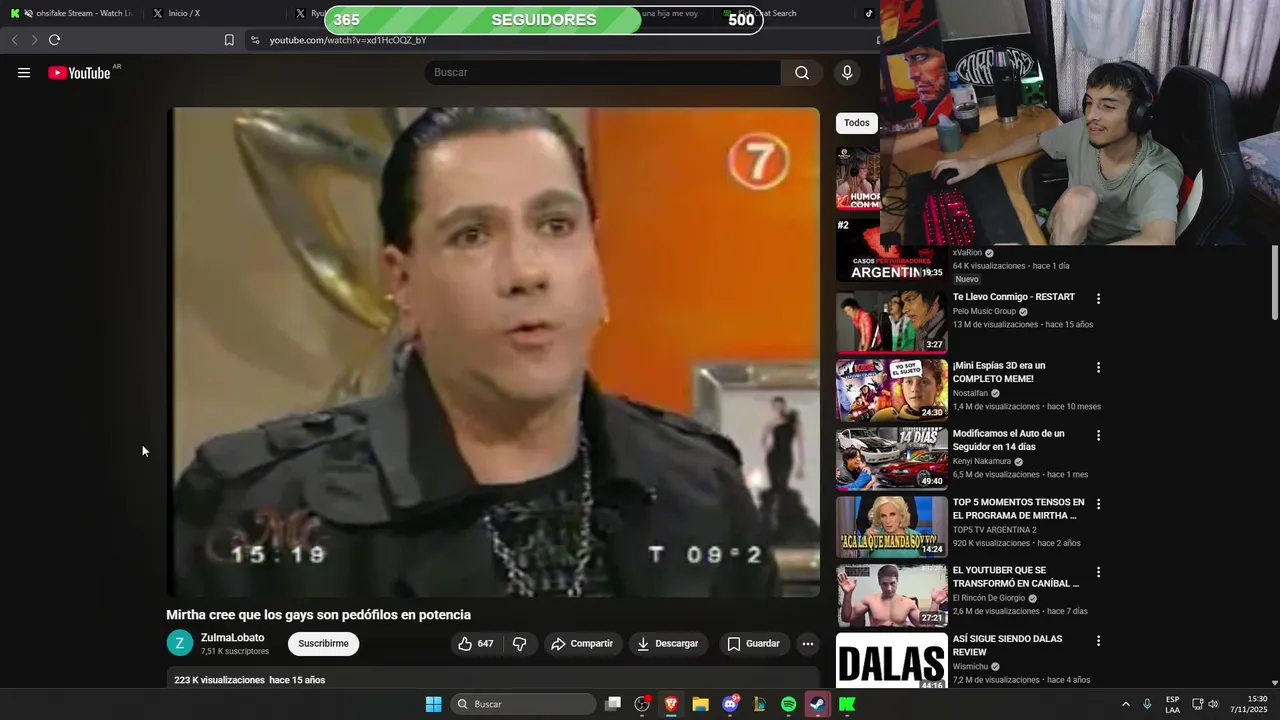Visit TOP5 TV ARGENTINA 2 channel

(994, 530)
